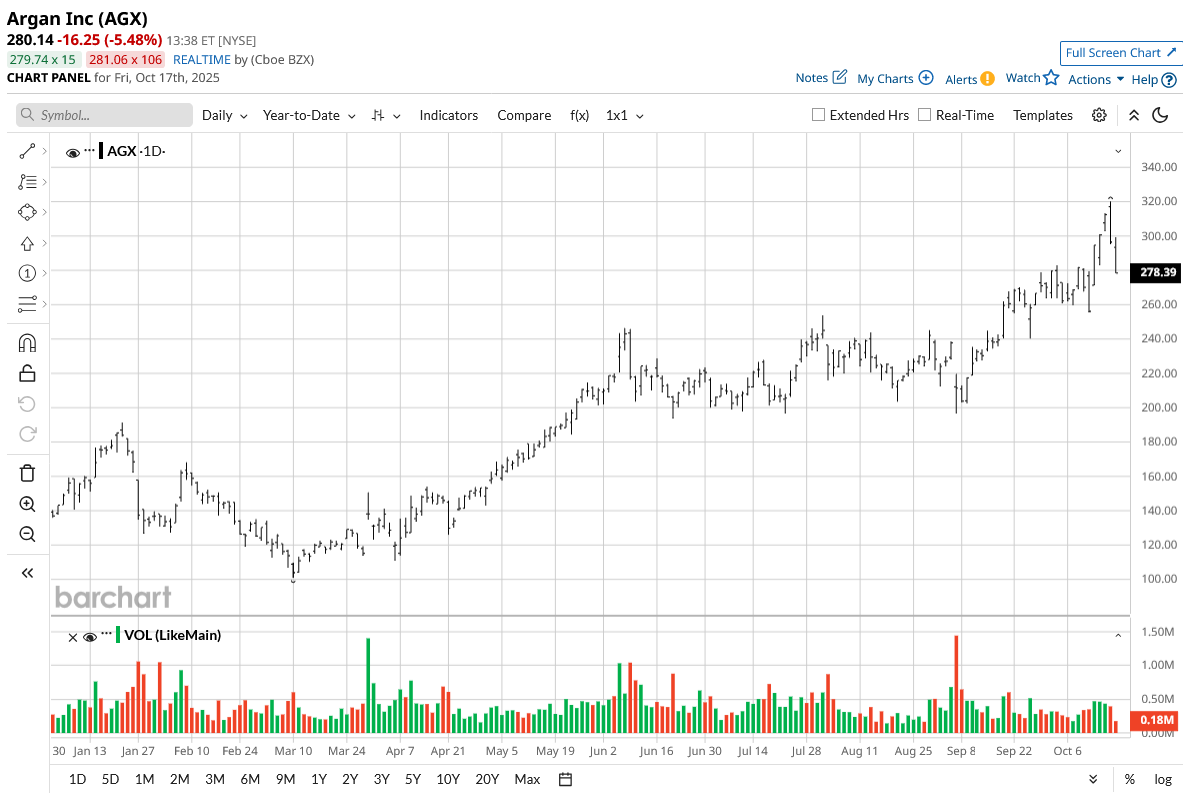Switch to dark mode moon icon

(x=1160, y=115)
